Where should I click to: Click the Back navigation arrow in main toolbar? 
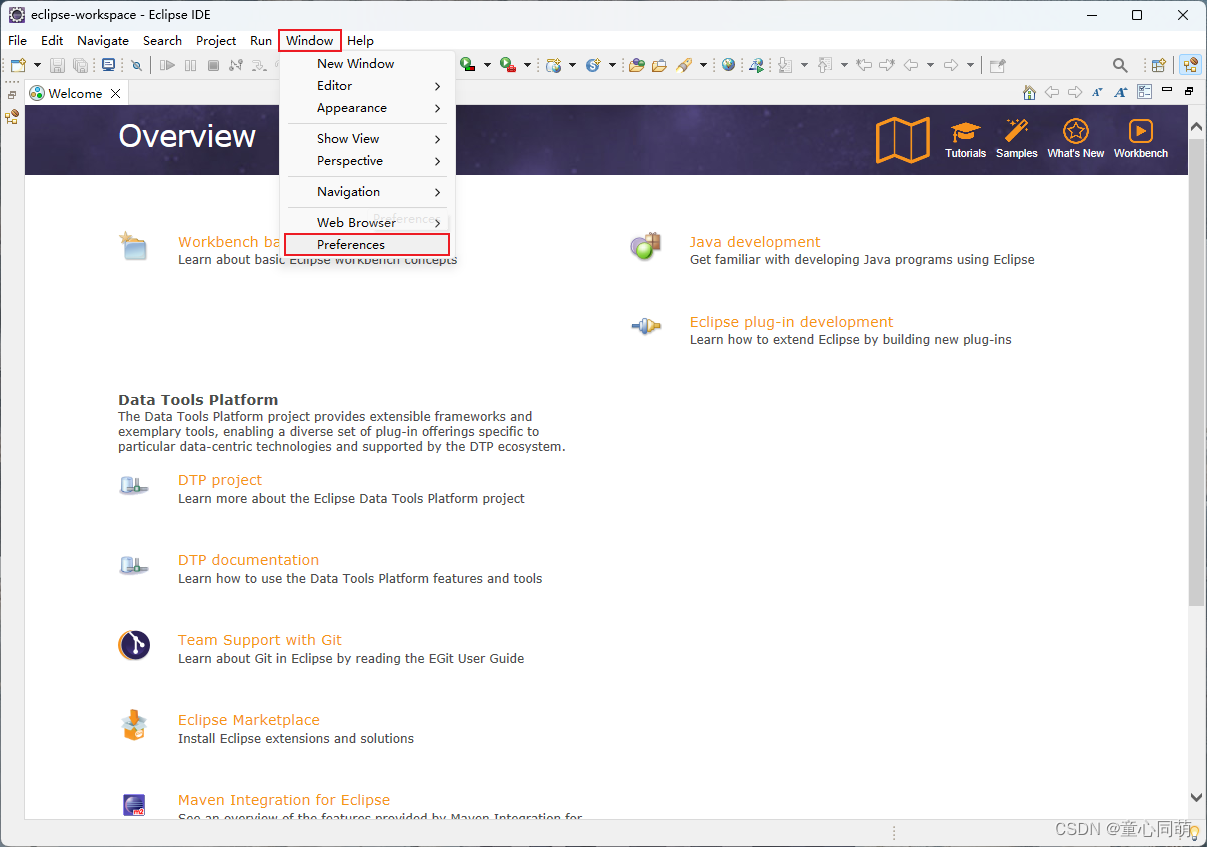point(911,65)
